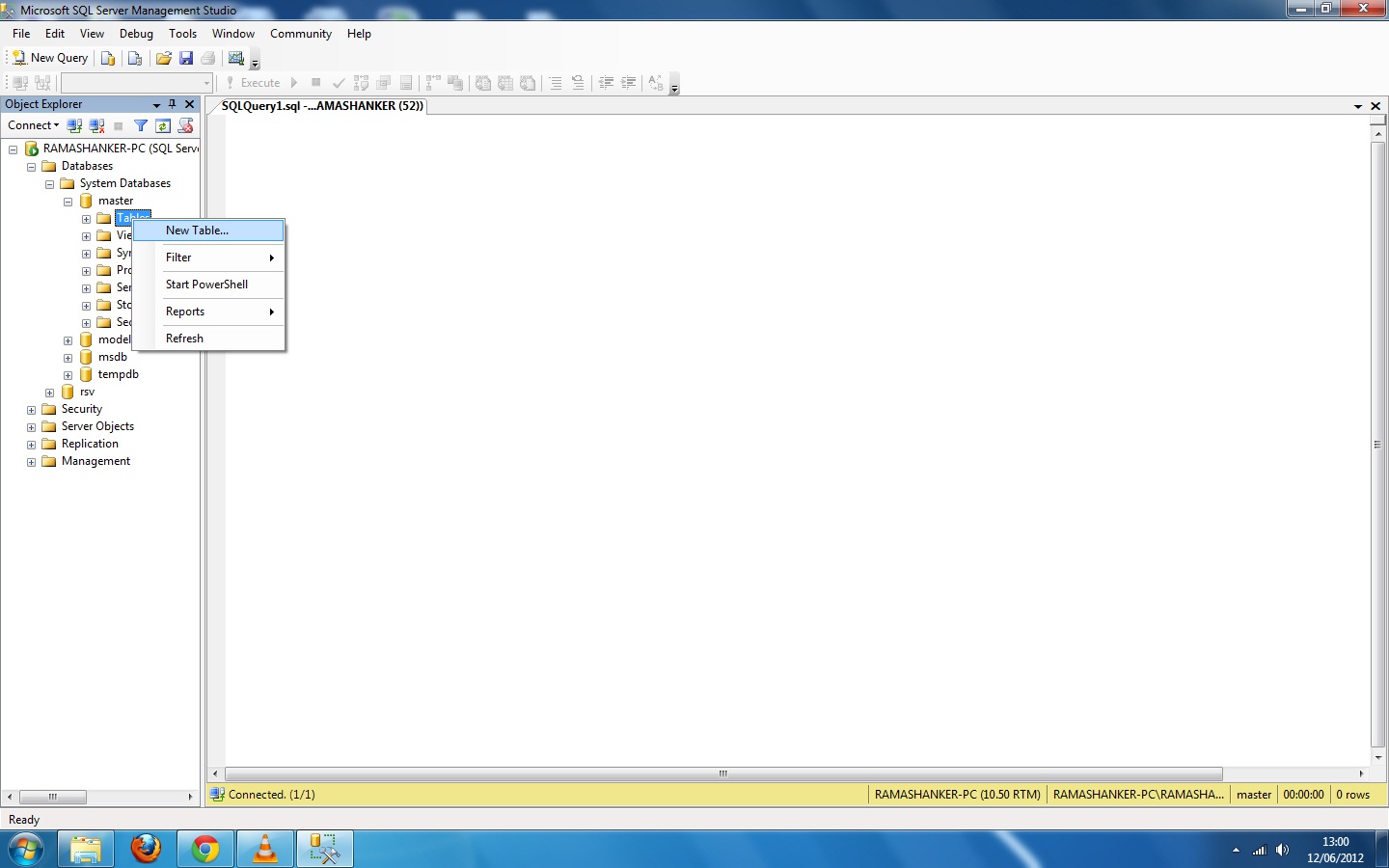Specify Values for Template Parameters icon
The image size is (1389, 868).
656,83
